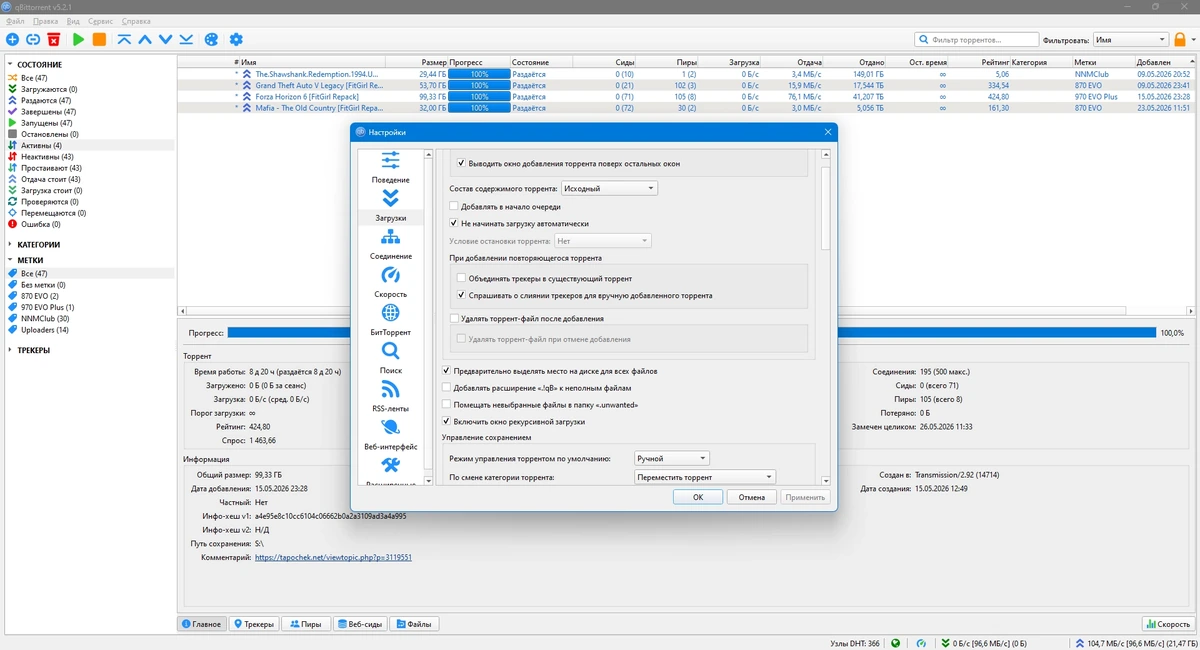The image size is (1200, 650).
Task: Select the Загрузки section in settings dialog
Action: 390,205
